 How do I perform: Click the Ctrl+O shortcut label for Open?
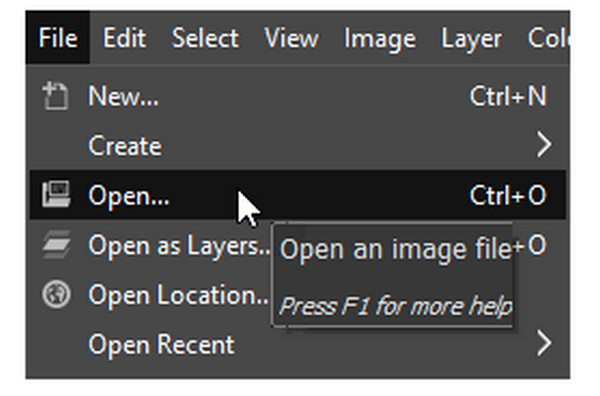508,195
